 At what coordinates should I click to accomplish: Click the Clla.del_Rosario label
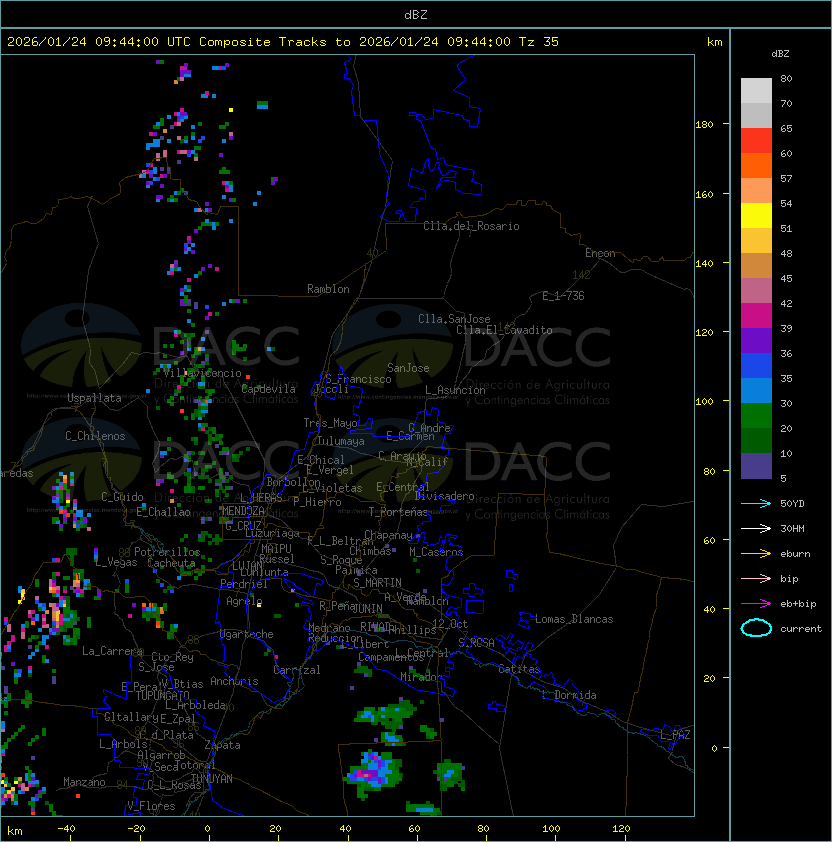click(x=471, y=226)
